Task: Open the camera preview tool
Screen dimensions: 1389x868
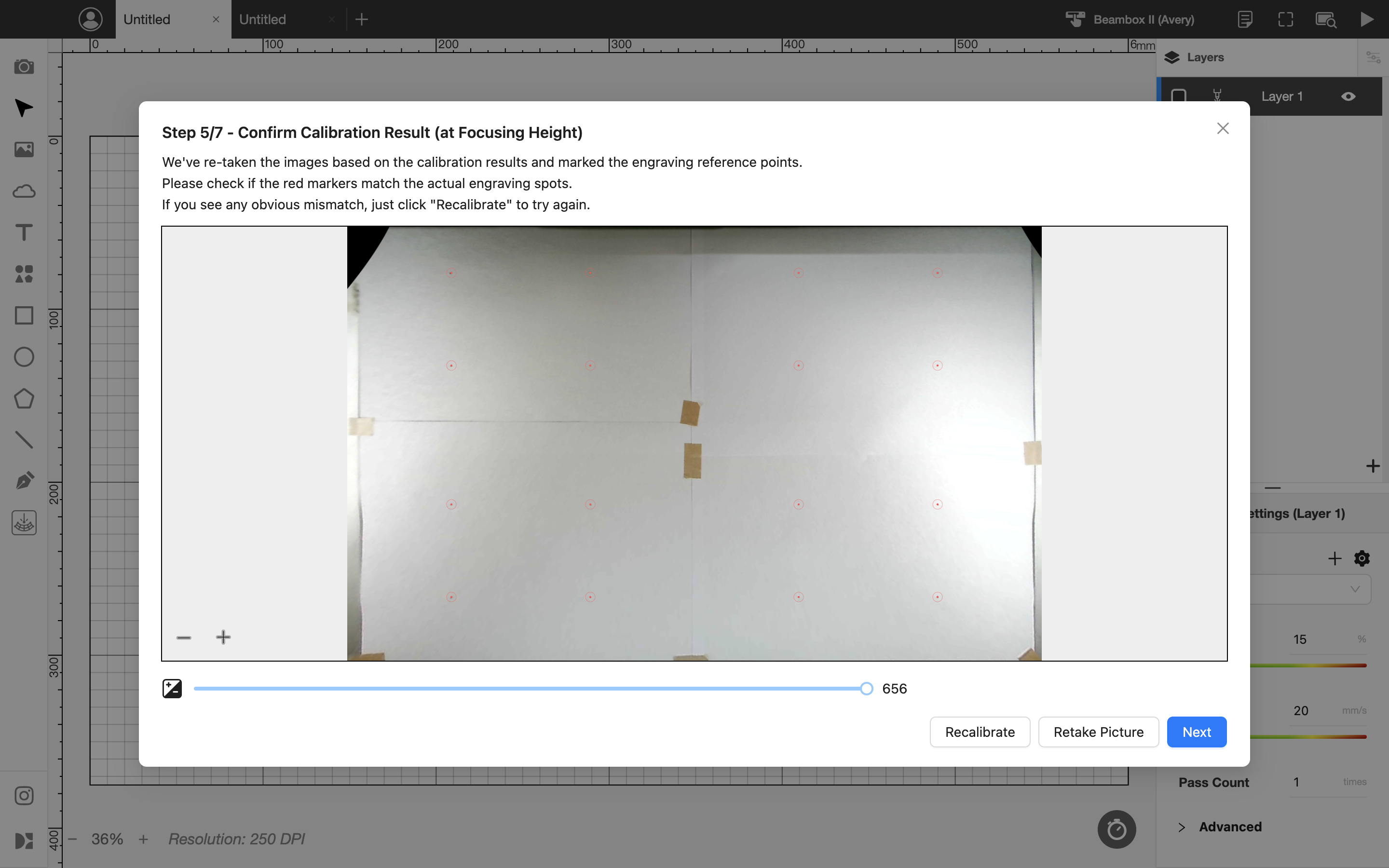Action: click(24, 67)
